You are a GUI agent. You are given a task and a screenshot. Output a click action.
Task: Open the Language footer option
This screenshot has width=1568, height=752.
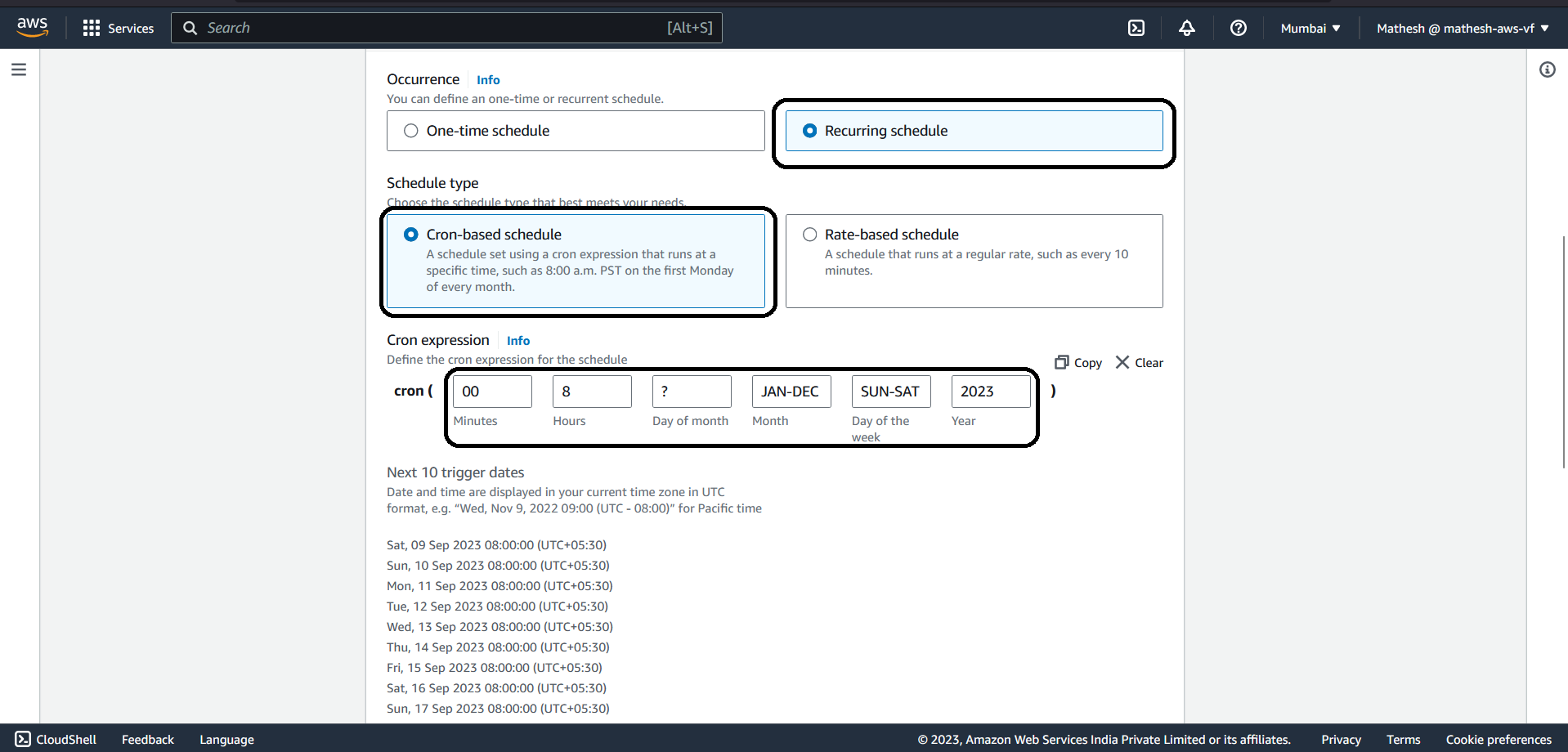point(226,739)
